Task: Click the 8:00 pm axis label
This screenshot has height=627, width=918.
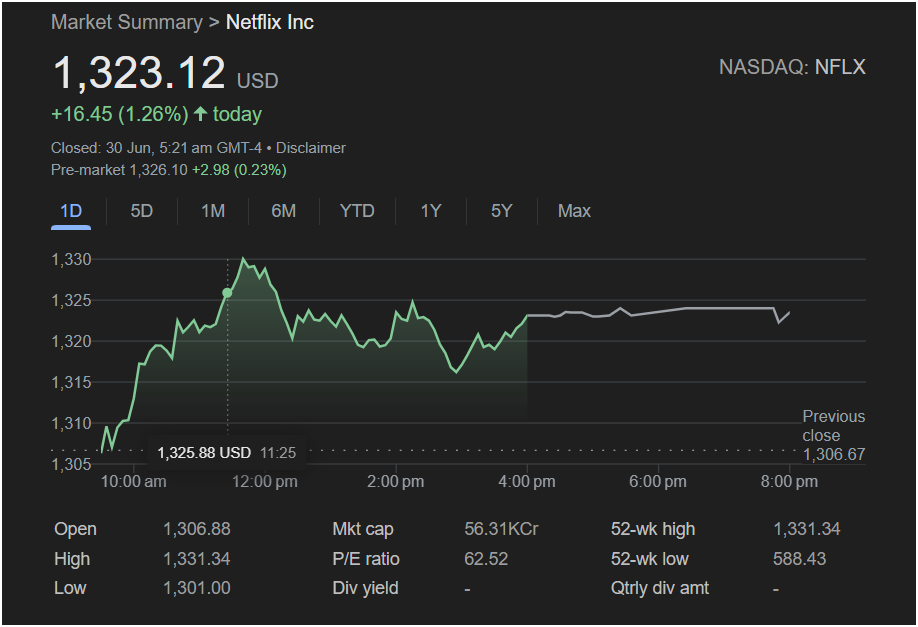Action: coord(789,482)
